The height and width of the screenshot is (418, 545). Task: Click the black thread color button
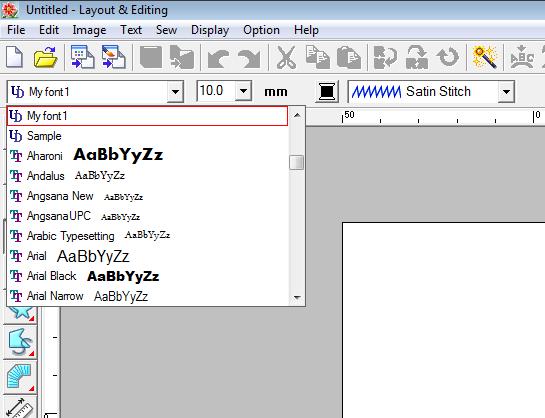(327, 92)
